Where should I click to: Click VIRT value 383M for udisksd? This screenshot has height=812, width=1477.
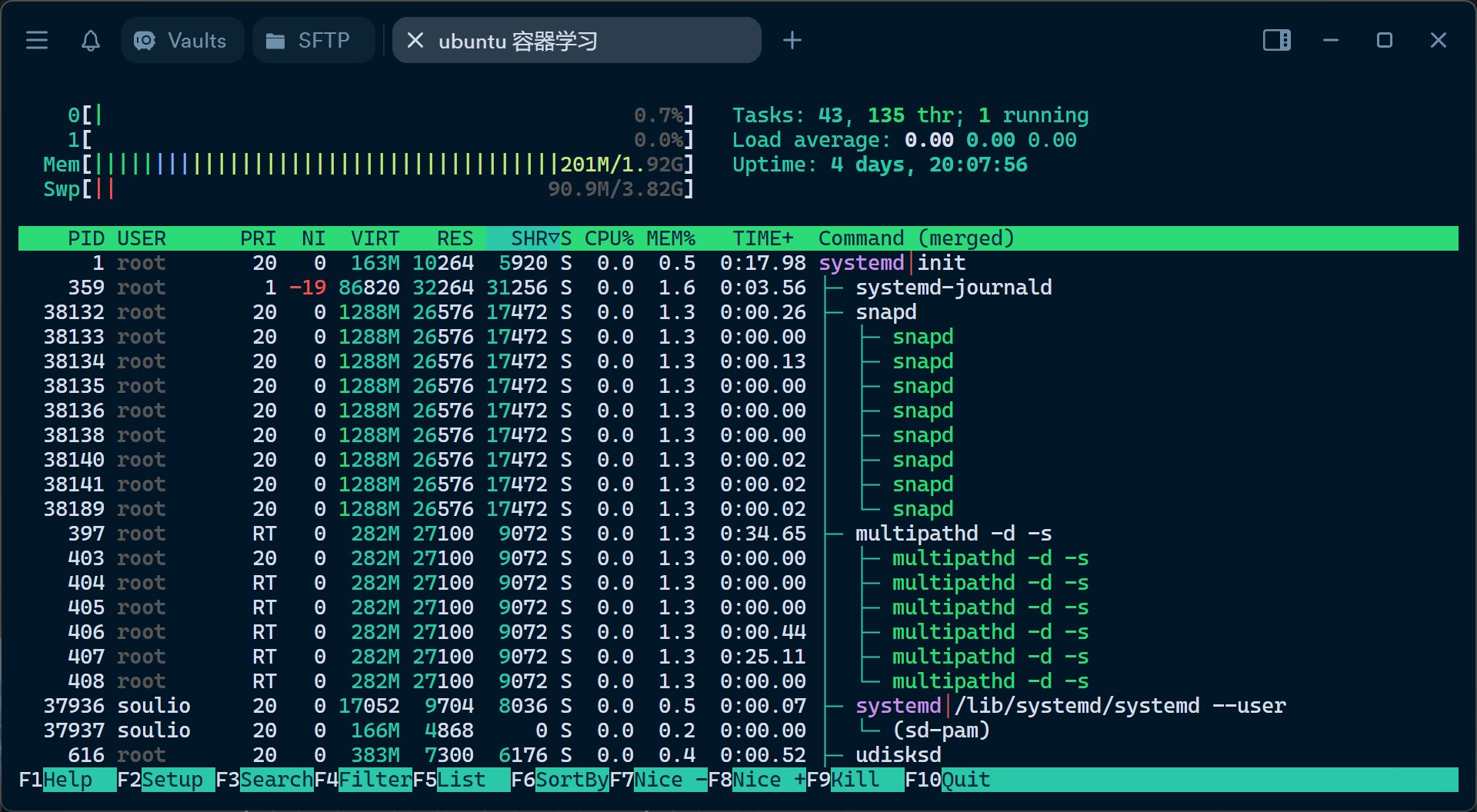pos(375,755)
